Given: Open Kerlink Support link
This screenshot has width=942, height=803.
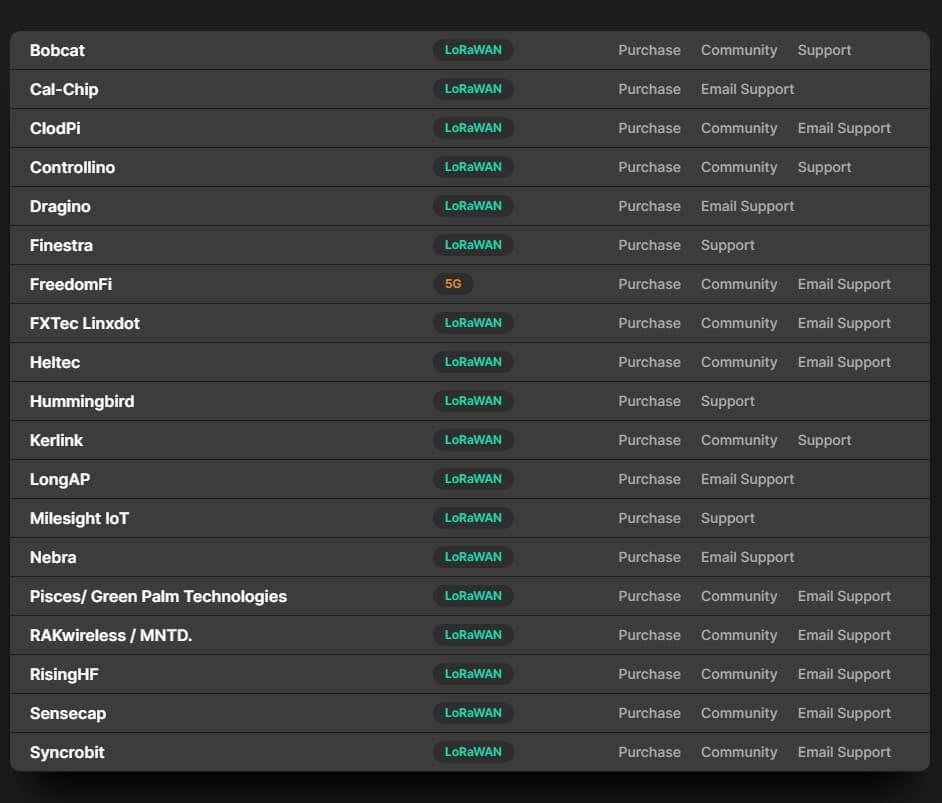Looking at the screenshot, I should click(x=824, y=441).
